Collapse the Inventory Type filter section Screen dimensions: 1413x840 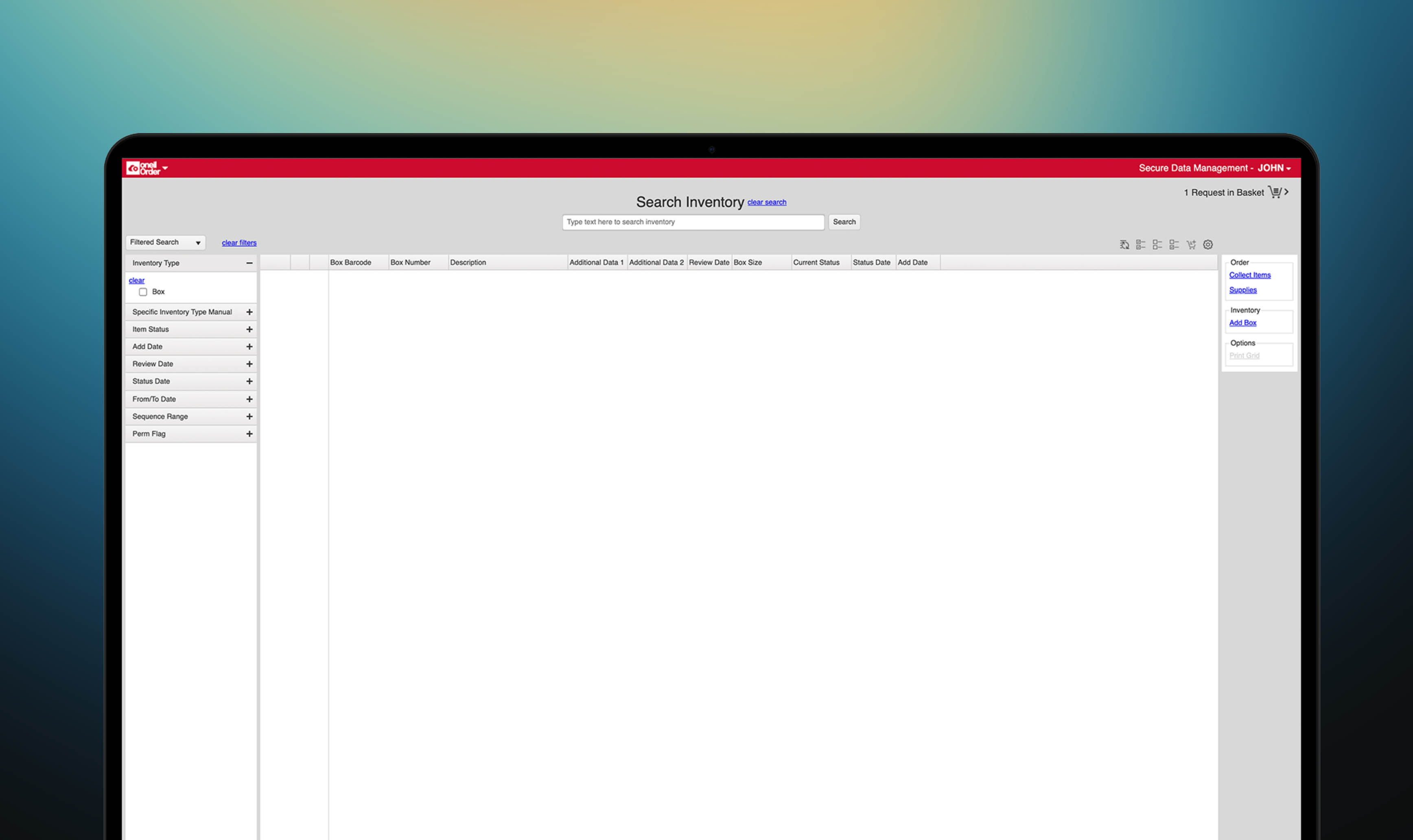coord(249,263)
